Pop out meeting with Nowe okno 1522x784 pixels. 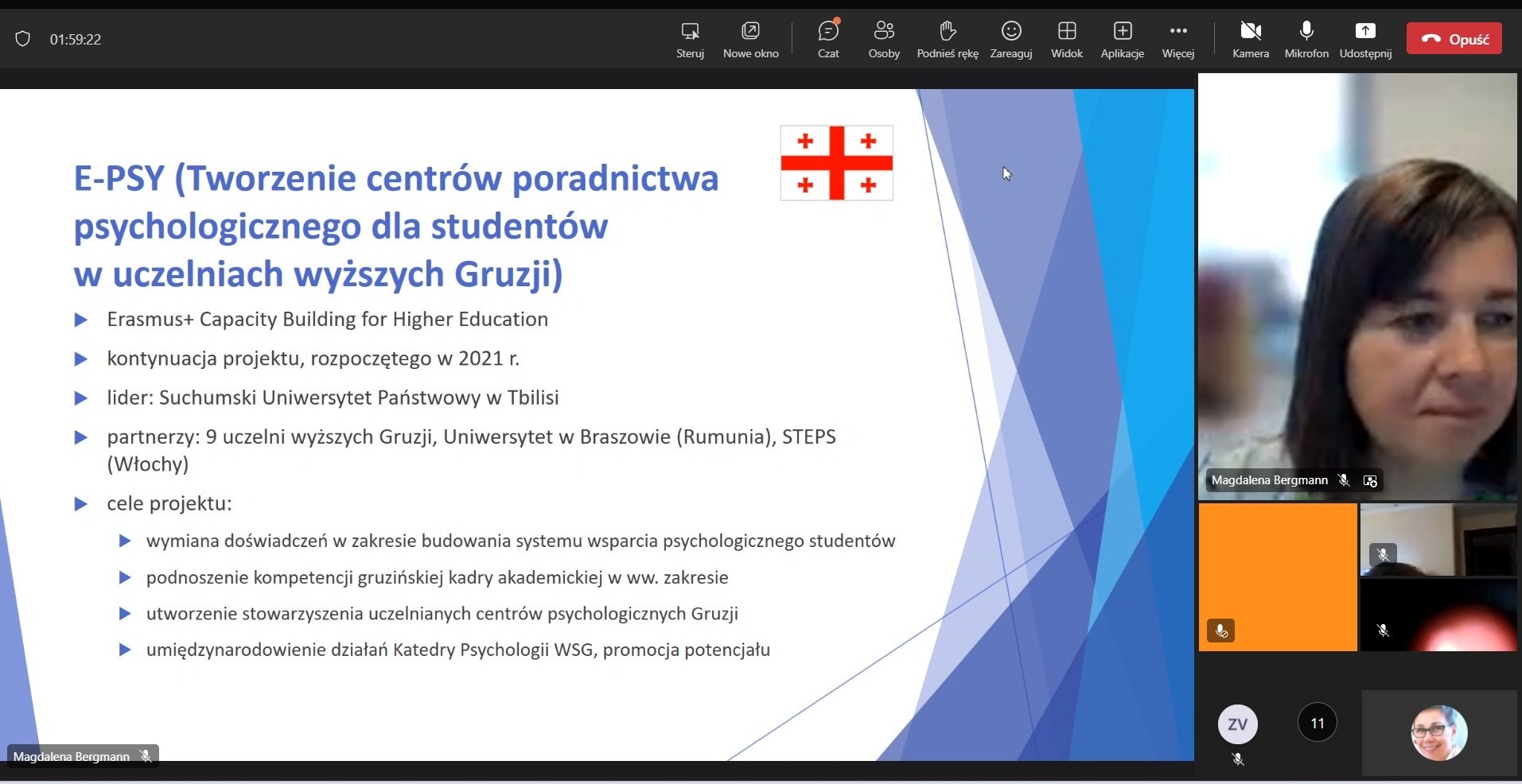pyautogui.click(x=750, y=39)
